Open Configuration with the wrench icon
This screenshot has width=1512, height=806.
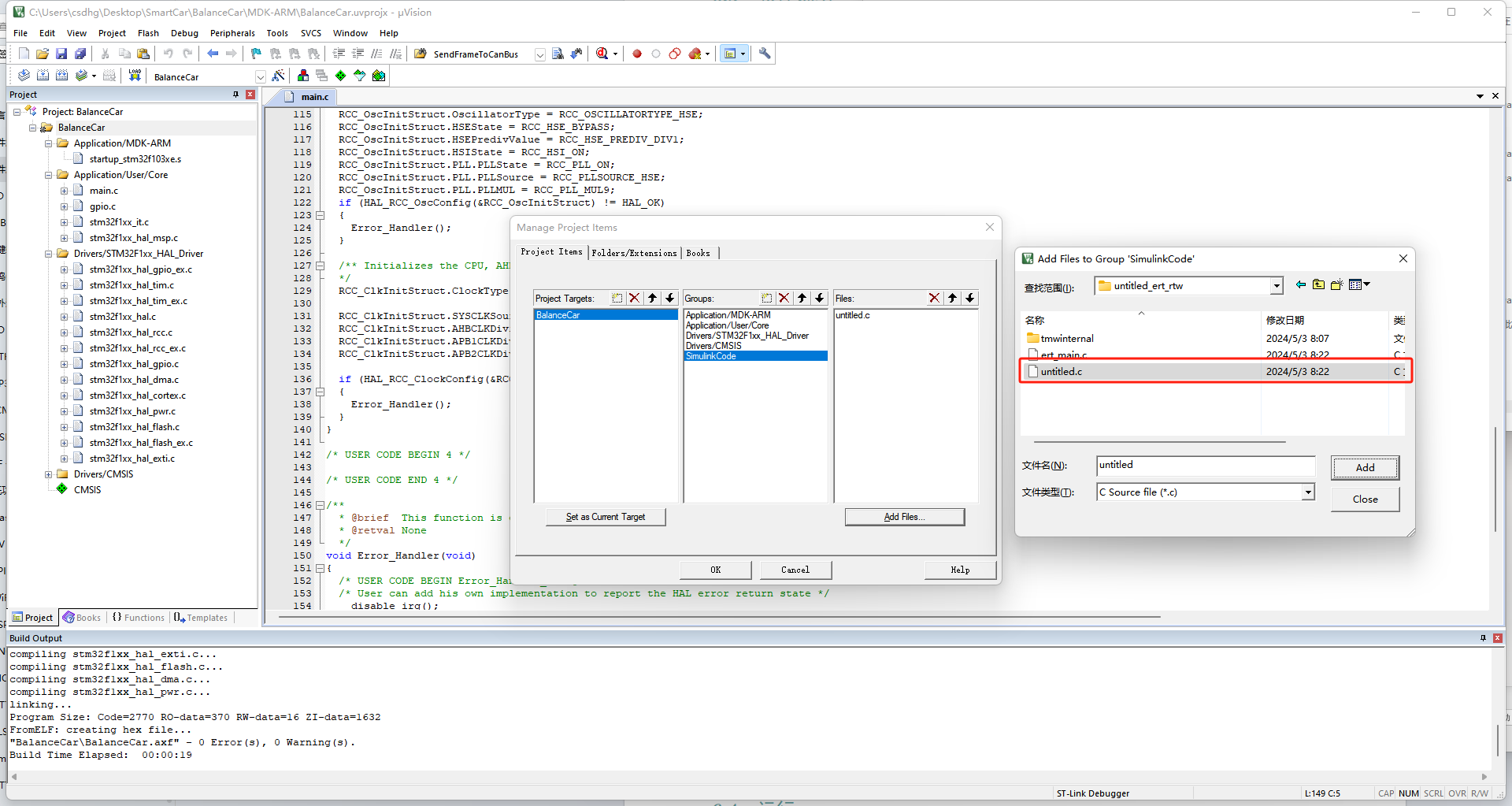765,54
